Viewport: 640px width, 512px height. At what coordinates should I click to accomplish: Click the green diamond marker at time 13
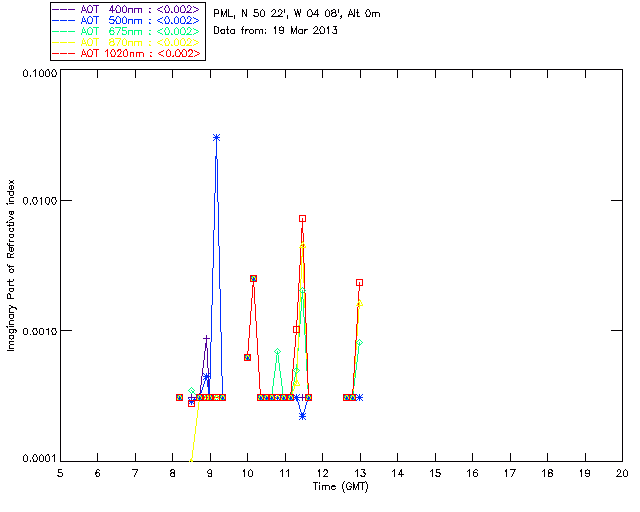click(360, 343)
